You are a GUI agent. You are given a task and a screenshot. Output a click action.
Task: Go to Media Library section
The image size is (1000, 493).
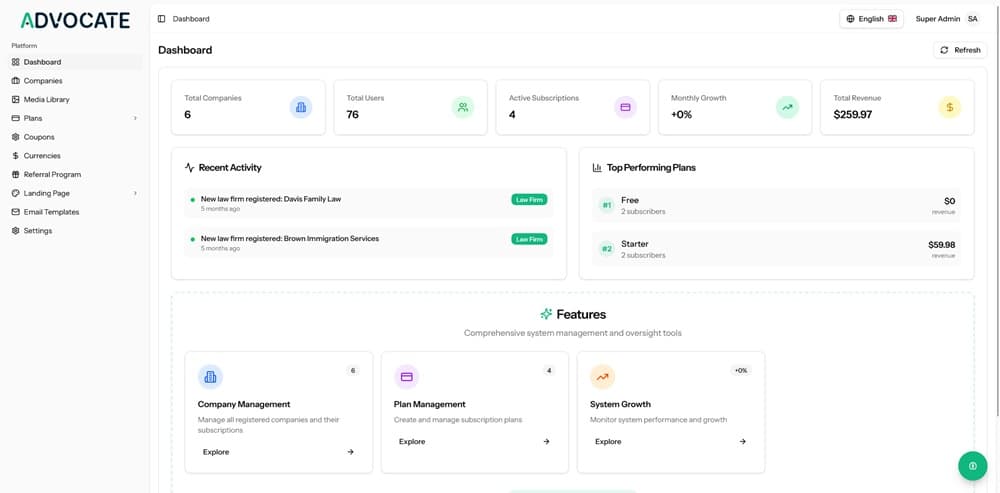[46, 100]
